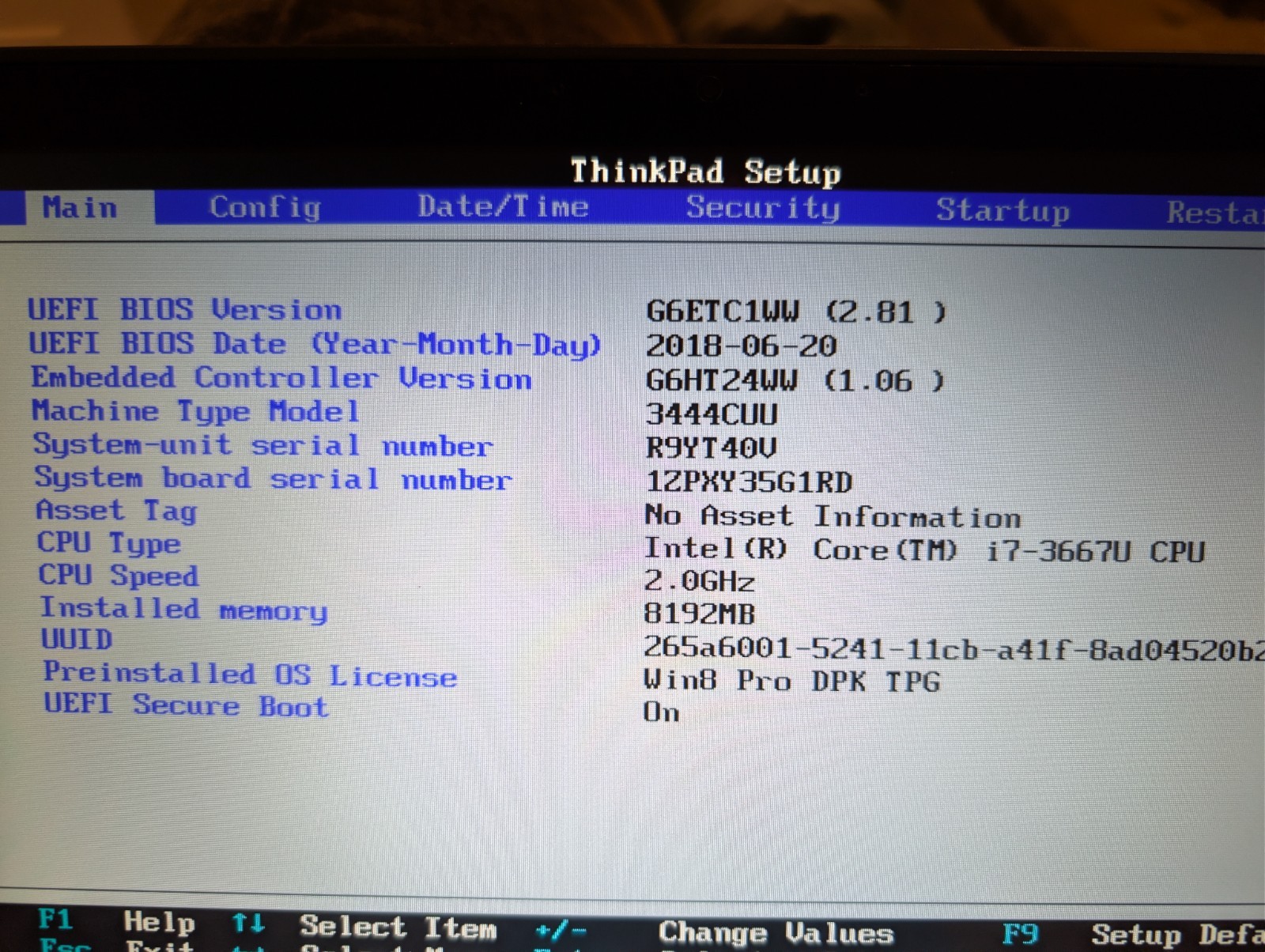Click the Secure Boot On value
The image size is (1265, 952).
[662, 712]
